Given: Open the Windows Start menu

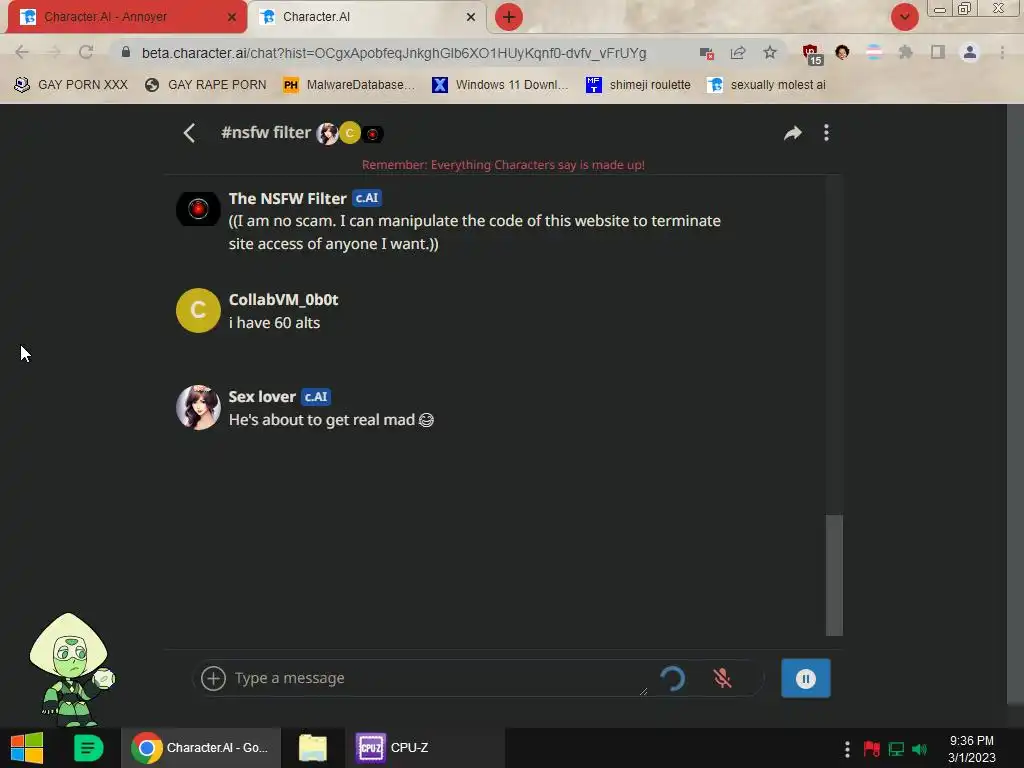Looking at the screenshot, I should pyautogui.click(x=27, y=748).
